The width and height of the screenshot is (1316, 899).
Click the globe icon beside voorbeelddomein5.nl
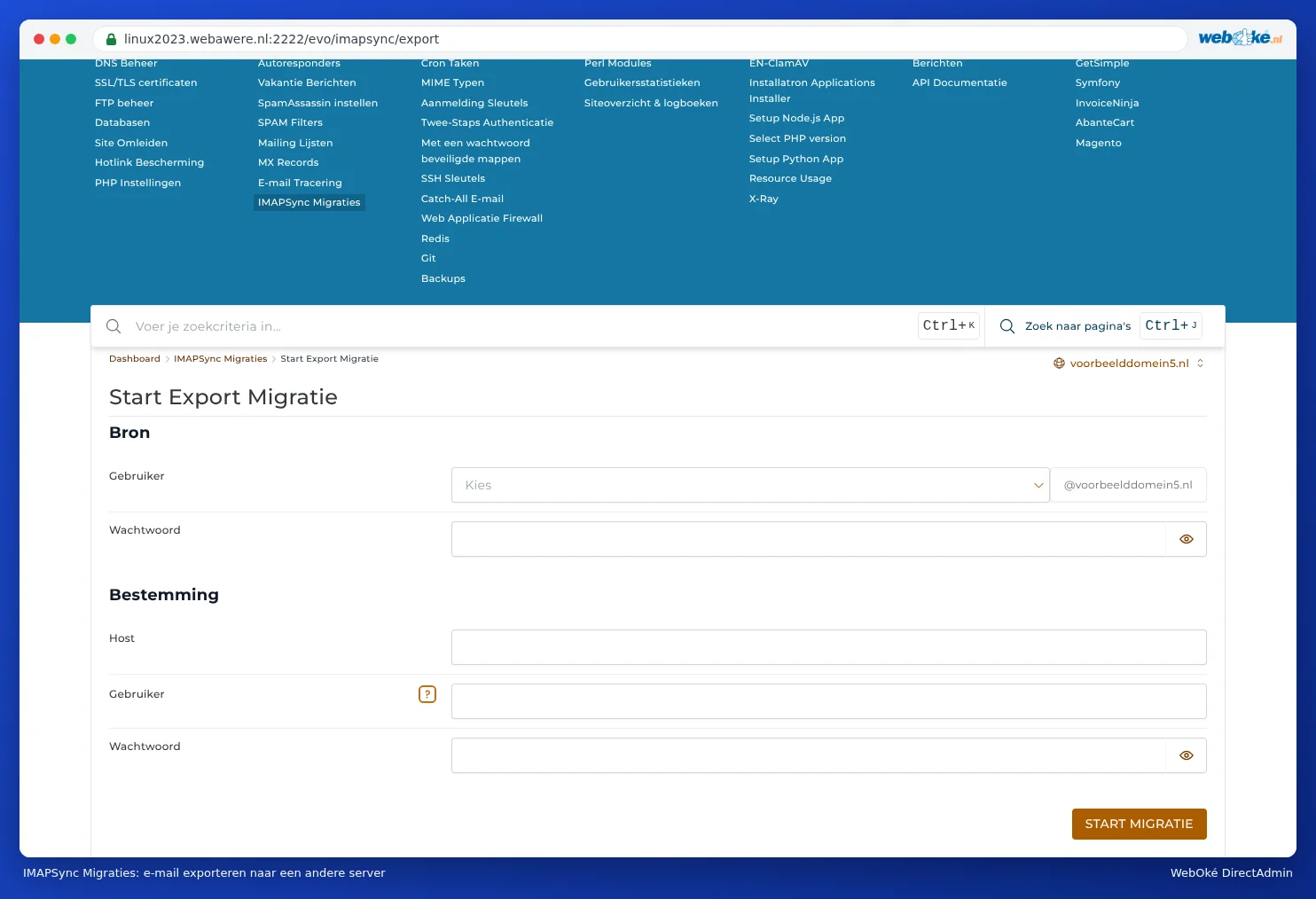1059,364
